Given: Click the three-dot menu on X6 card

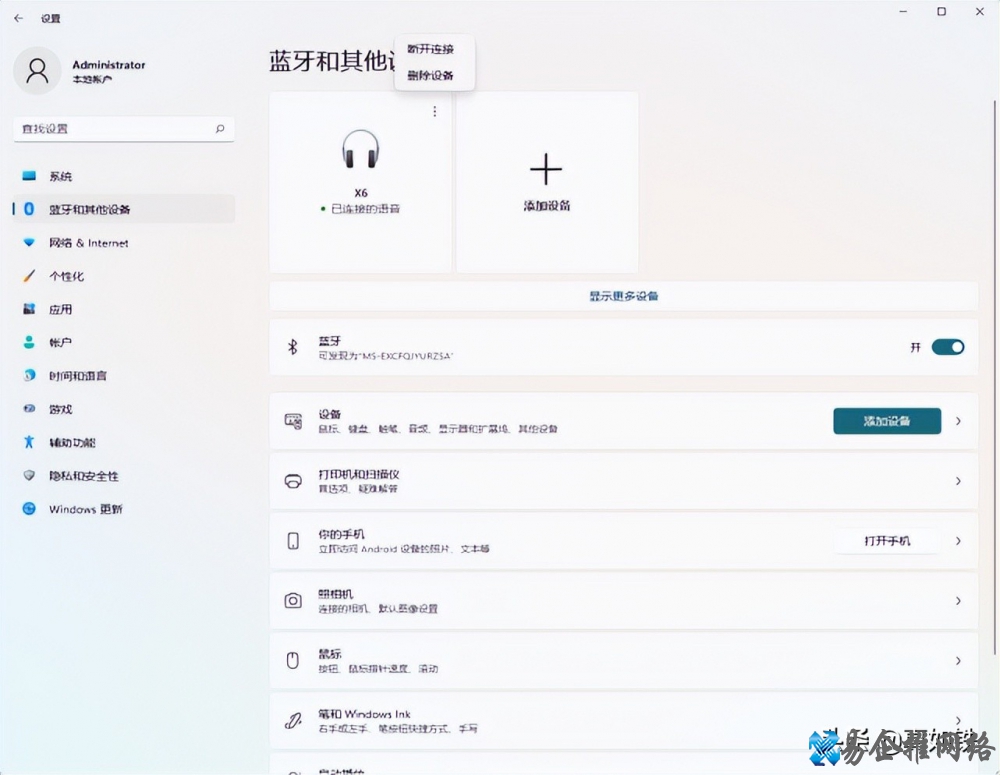Looking at the screenshot, I should tap(434, 112).
